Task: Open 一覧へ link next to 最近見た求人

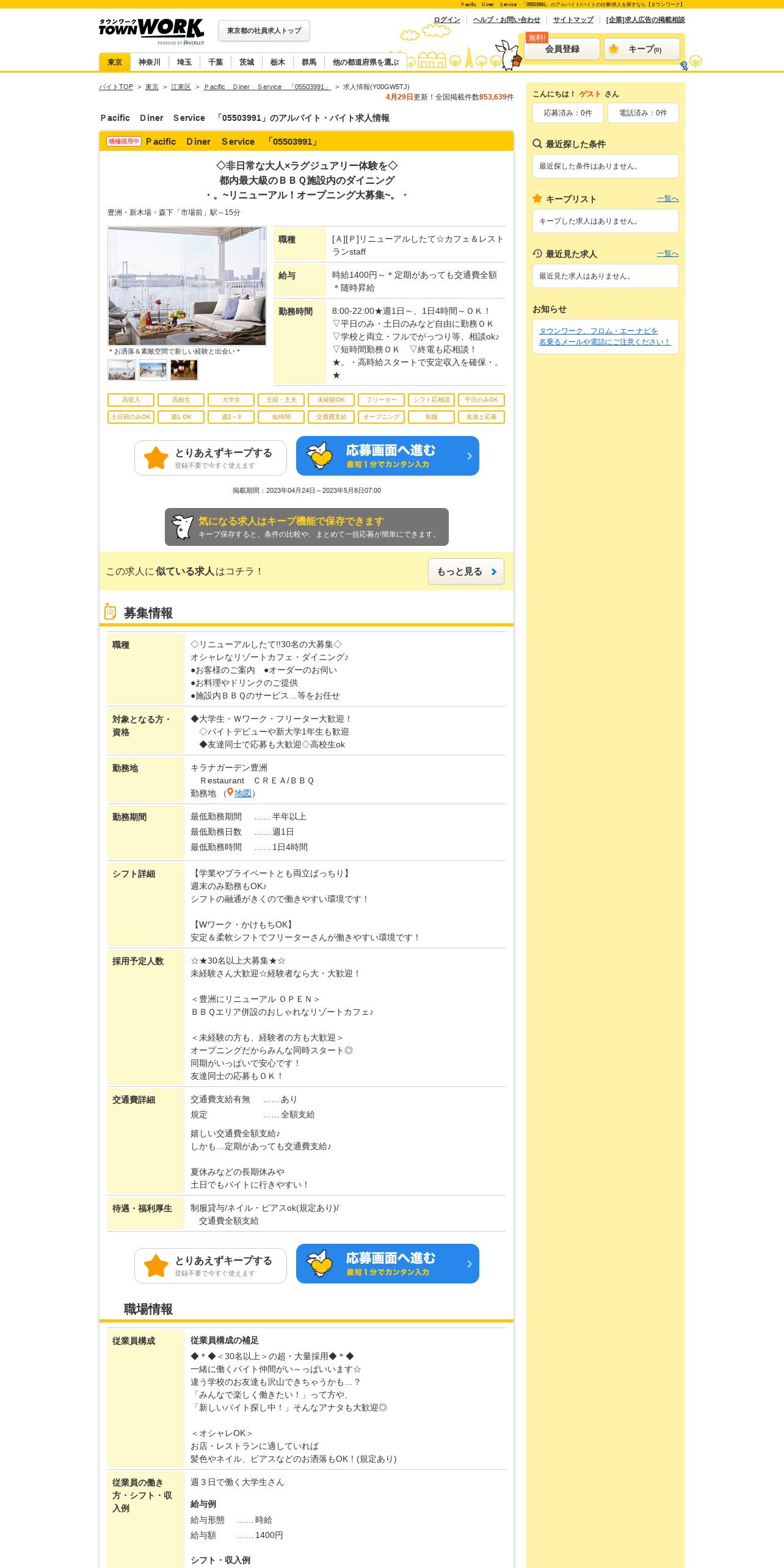Action: point(667,253)
